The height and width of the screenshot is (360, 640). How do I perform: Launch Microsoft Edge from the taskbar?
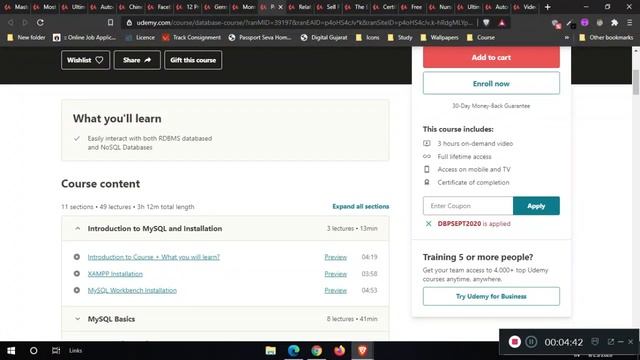click(x=293, y=351)
